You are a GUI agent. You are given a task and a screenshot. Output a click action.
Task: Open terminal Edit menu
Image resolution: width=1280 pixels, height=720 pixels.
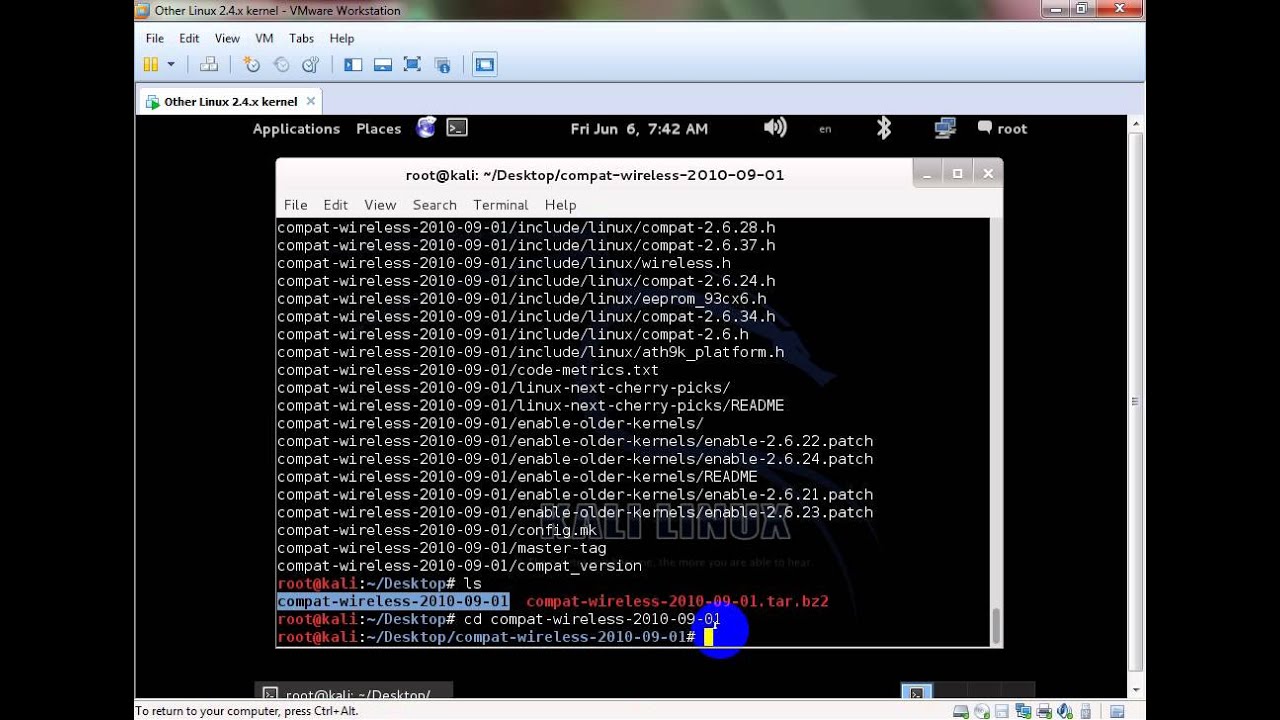coord(335,204)
